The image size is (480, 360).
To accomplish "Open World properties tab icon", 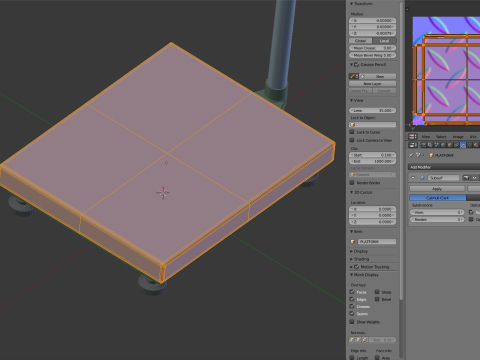I will pos(443,145).
